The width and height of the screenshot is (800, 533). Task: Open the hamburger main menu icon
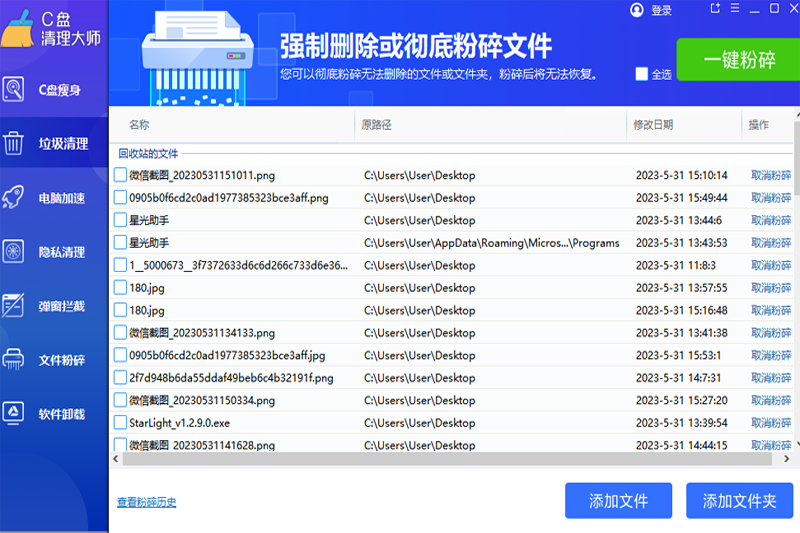click(x=735, y=9)
